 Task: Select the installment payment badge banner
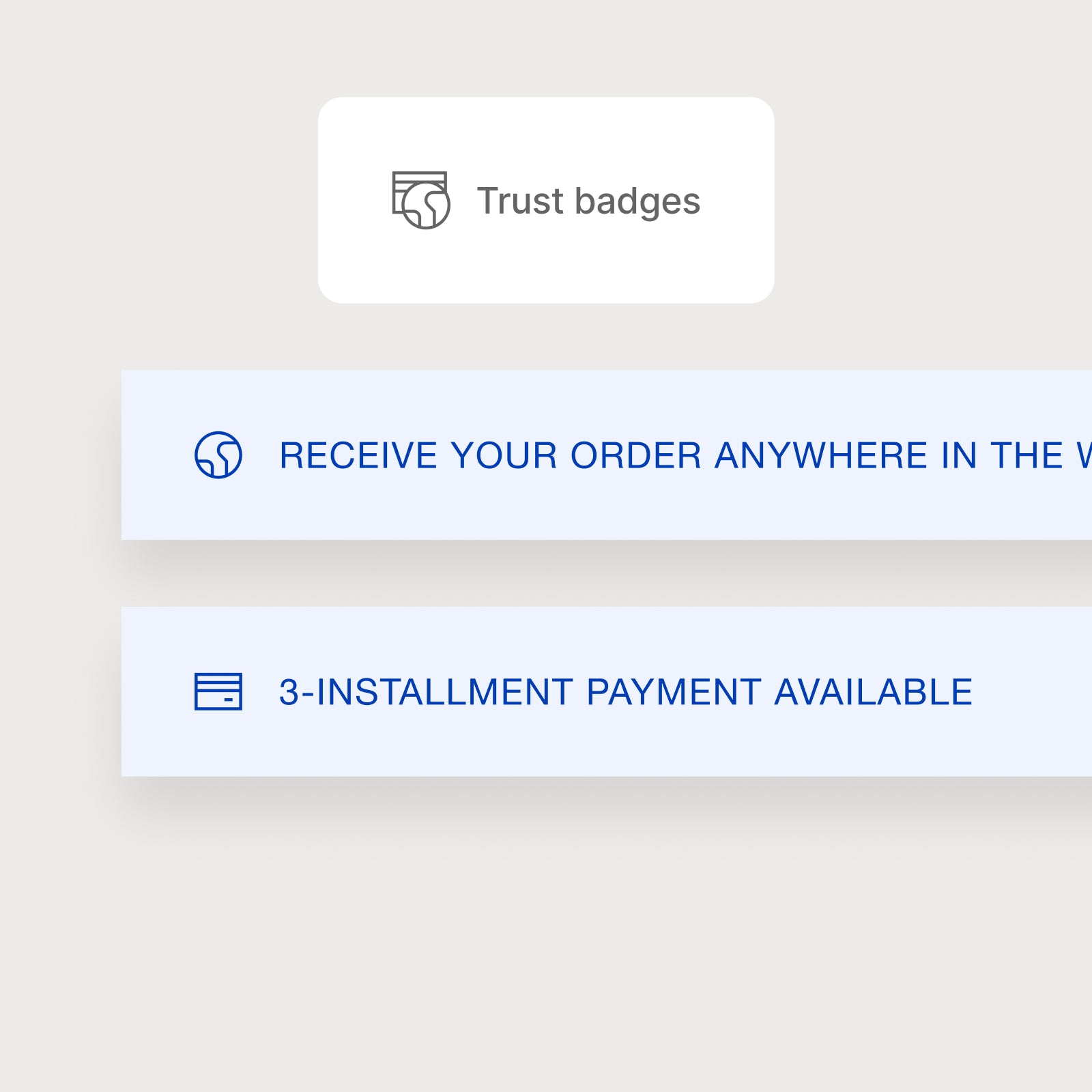pyautogui.click(x=607, y=691)
